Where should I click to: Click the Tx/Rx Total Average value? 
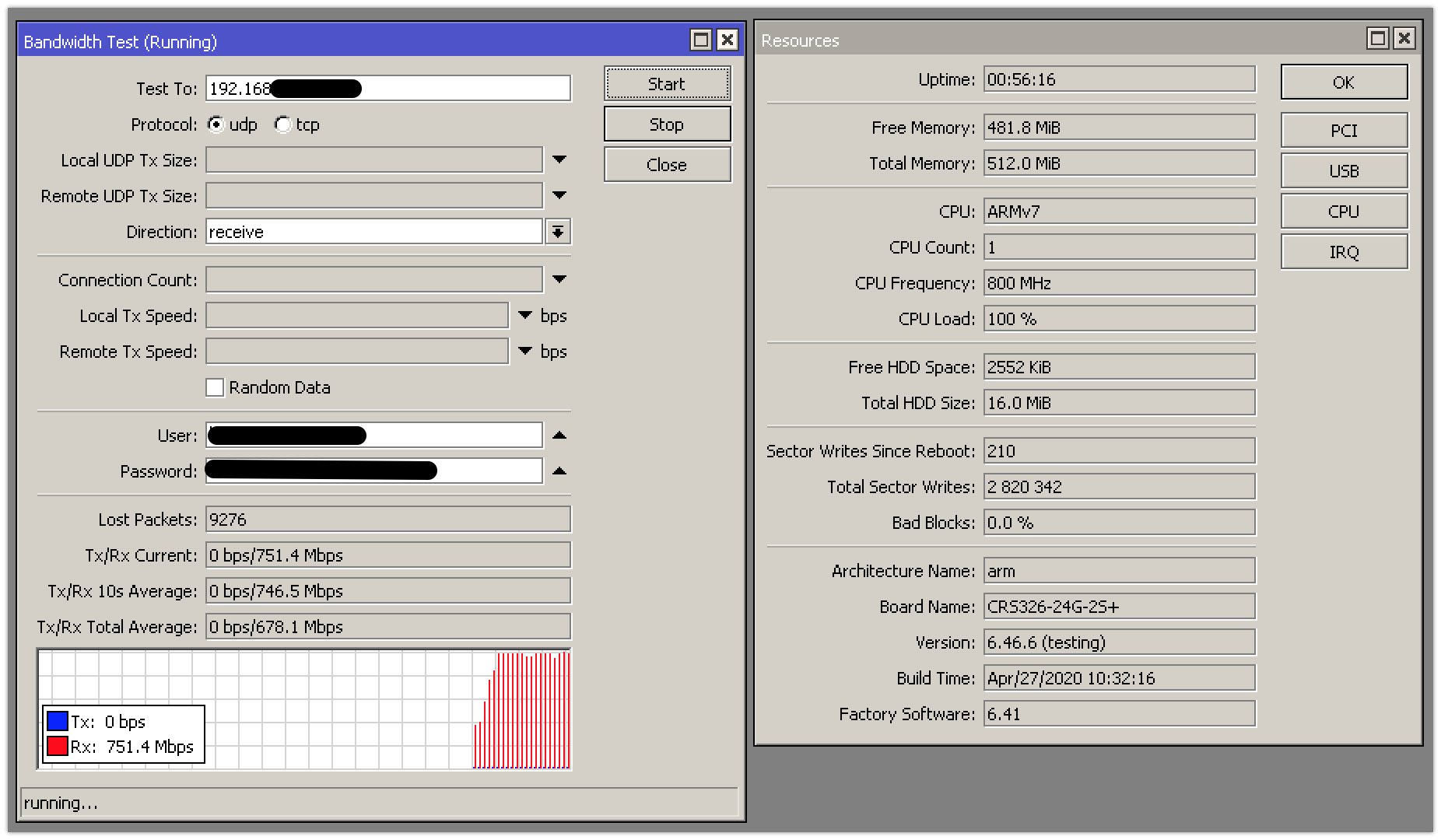click(388, 627)
